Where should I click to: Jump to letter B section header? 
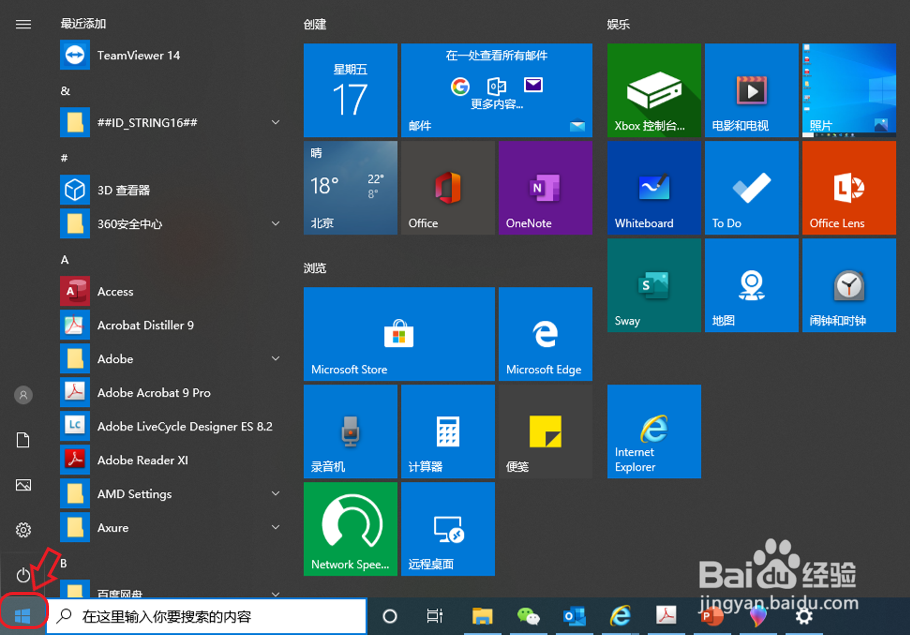pyautogui.click(x=64, y=563)
